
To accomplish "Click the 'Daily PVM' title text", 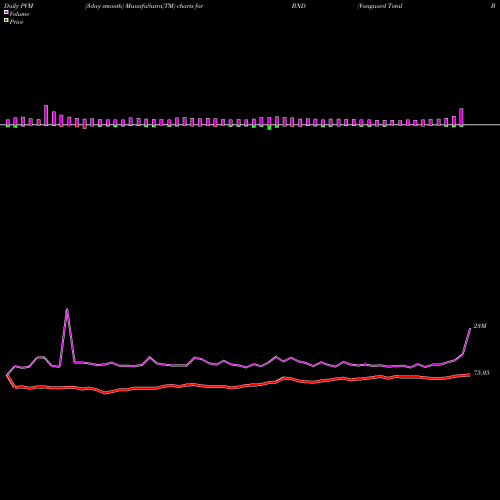I will 19,6.
